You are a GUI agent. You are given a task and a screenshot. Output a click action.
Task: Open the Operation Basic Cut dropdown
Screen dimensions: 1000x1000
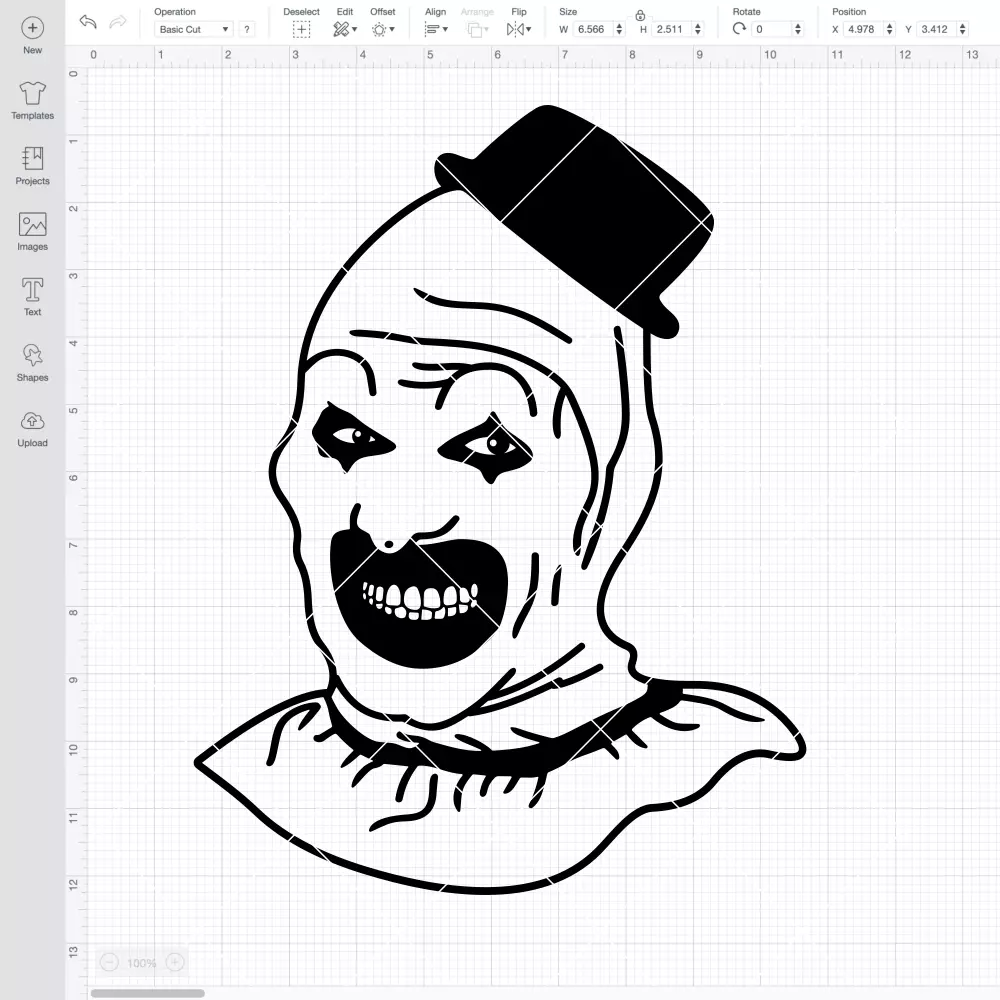pos(193,29)
